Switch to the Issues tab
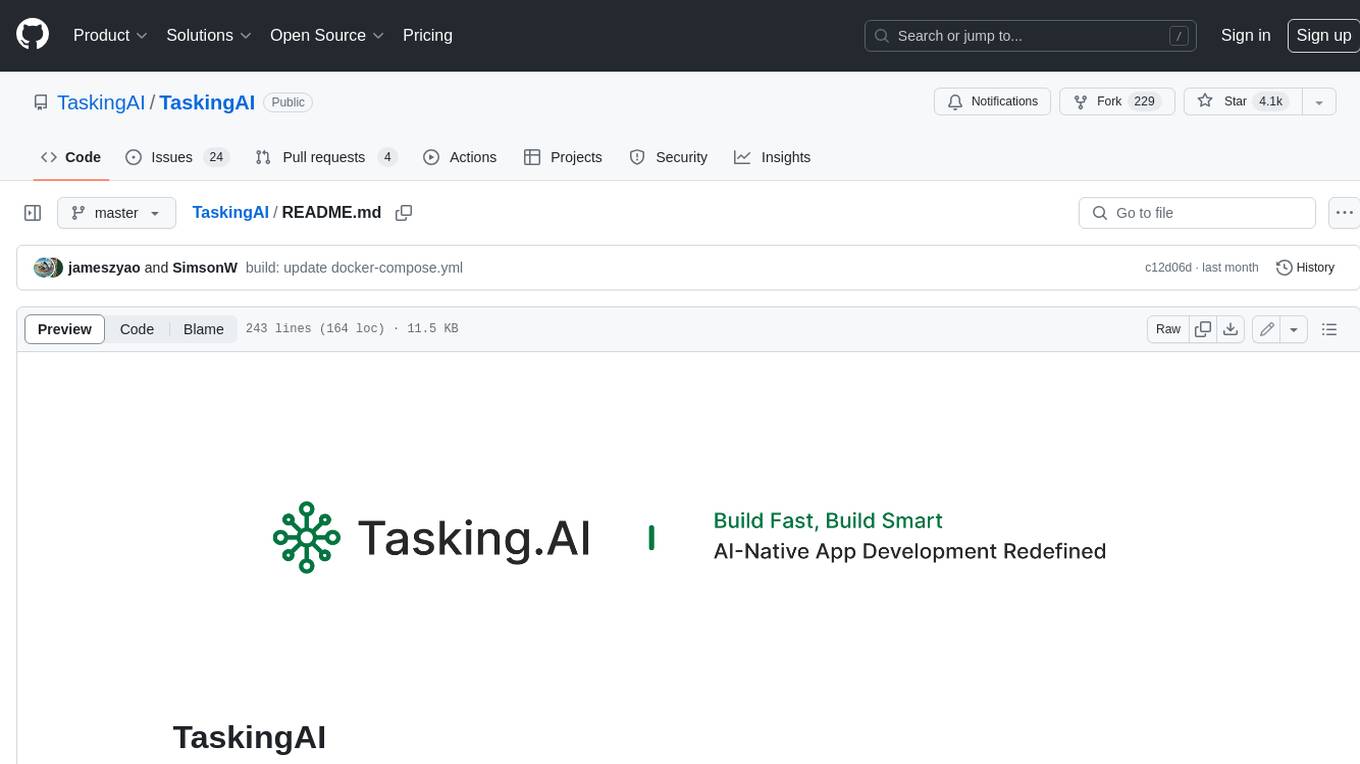This screenshot has height=764, width=1360. tap(177, 157)
